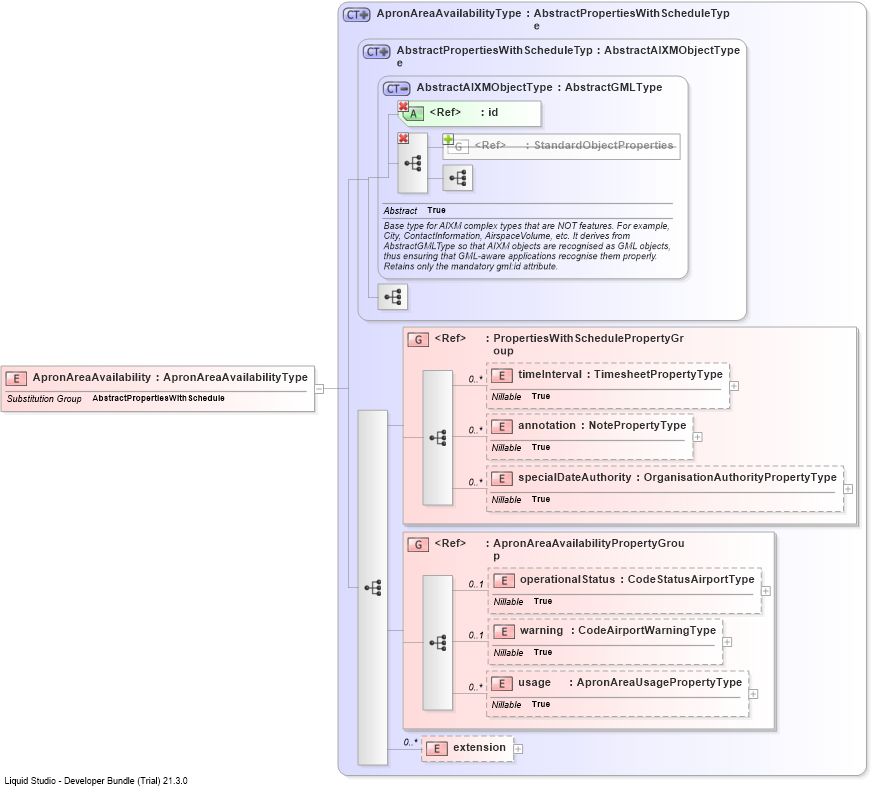871x786 pixels.
Task: Click the red X marker on sequence compositor
Action: point(403,138)
